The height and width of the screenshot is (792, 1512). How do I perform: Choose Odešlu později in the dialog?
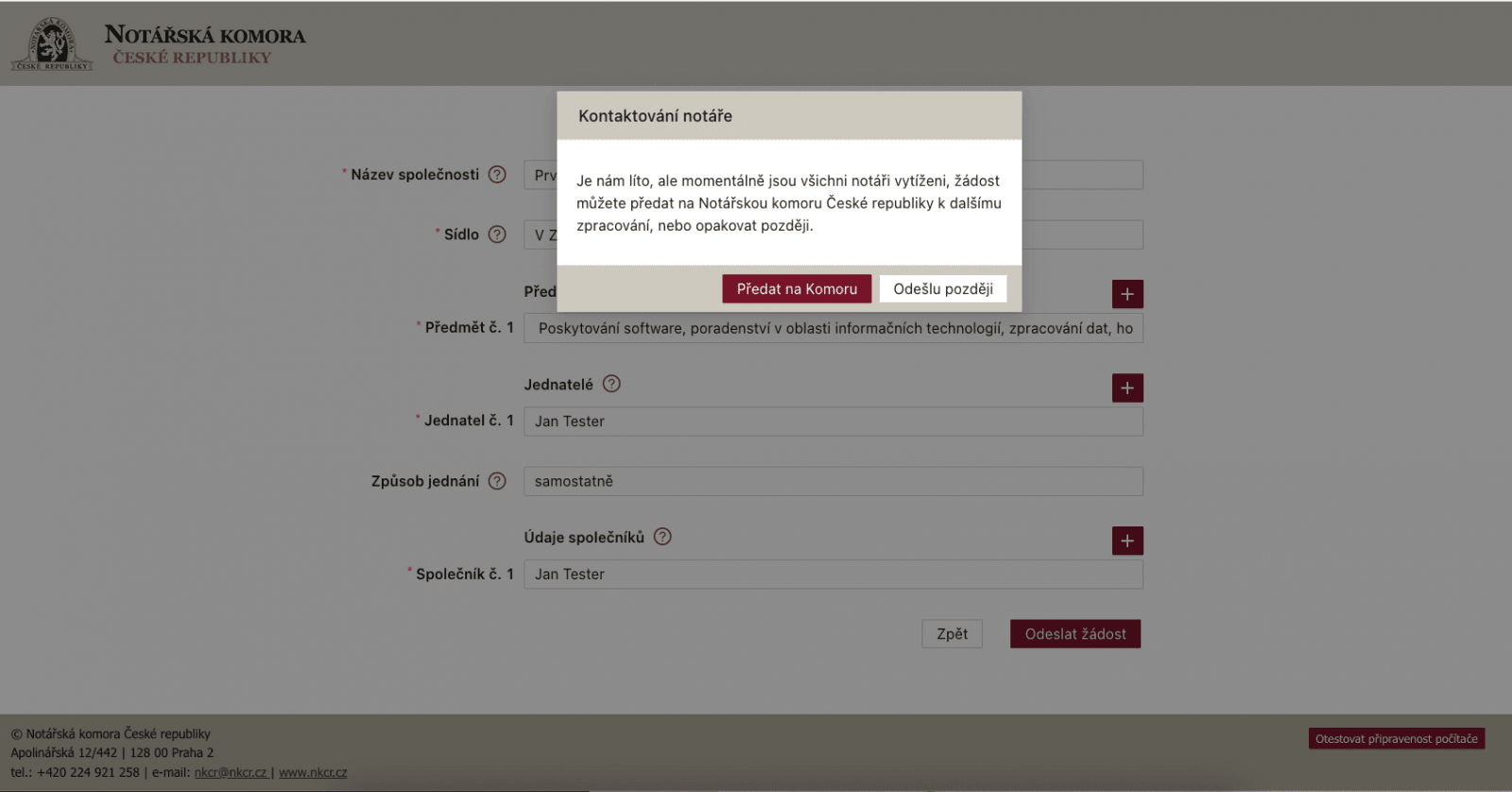coord(943,289)
